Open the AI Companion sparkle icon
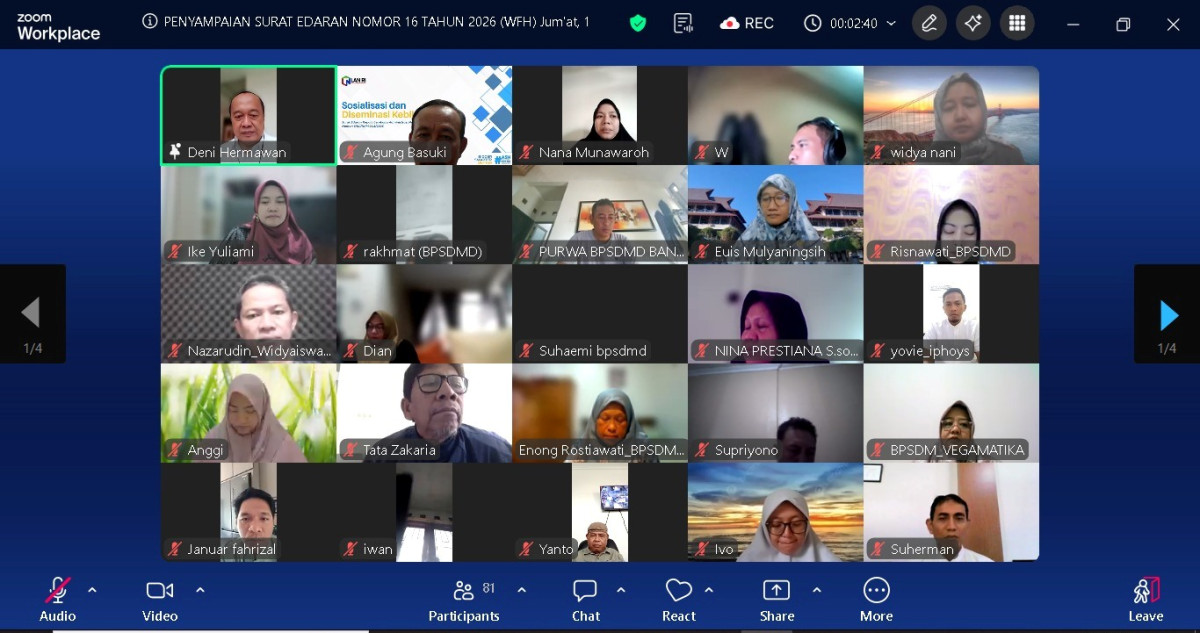The height and width of the screenshot is (633, 1200). tap(973, 23)
